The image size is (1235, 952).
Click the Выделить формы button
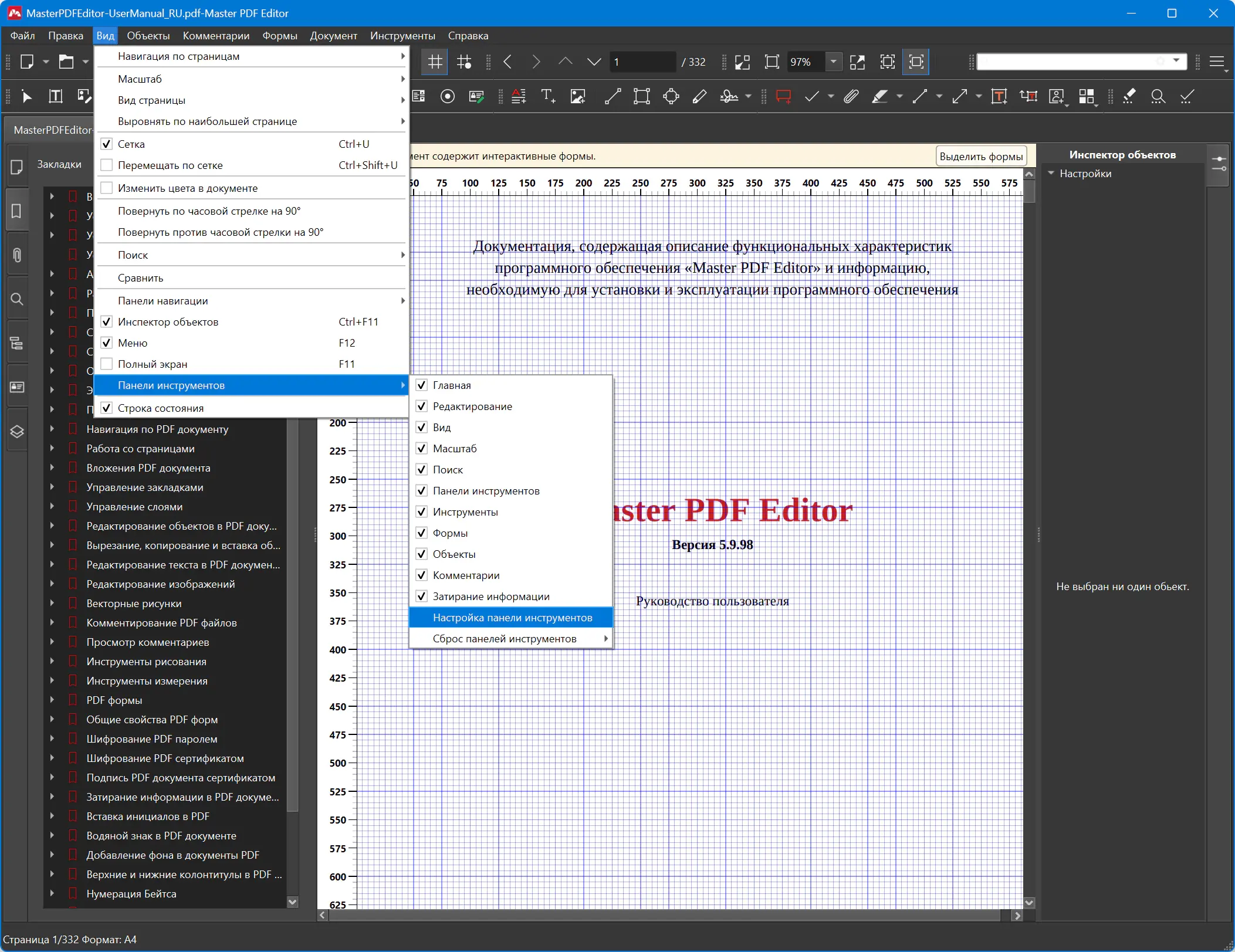tap(981, 157)
